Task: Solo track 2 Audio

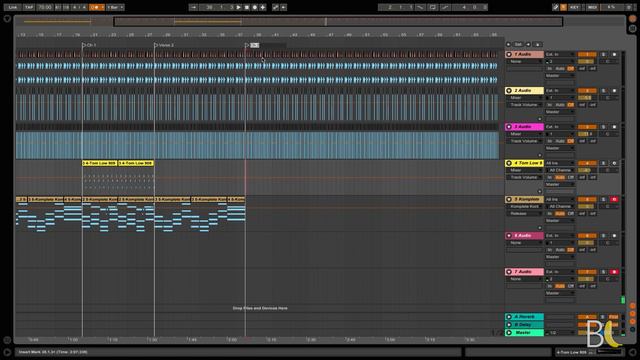Action: 604,91
